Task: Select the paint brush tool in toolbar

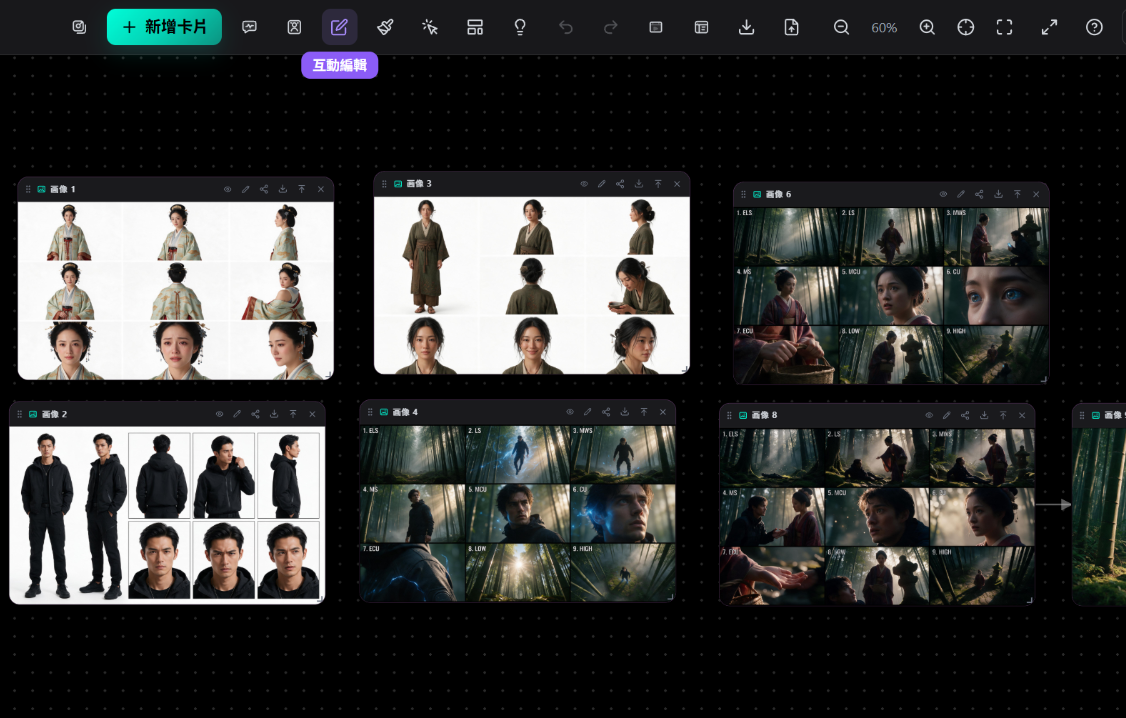Action: point(385,27)
